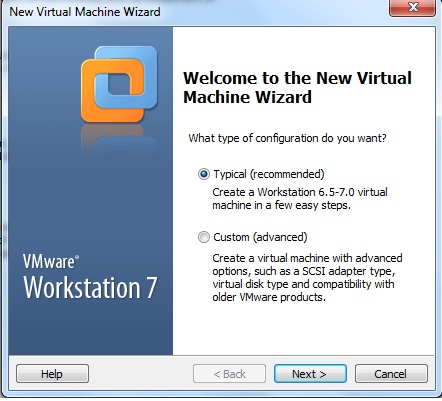Image resolution: width=442 pixels, height=401 pixels.
Task: Close the New Virtual Machine Wizard window
Action: (x=412, y=7)
